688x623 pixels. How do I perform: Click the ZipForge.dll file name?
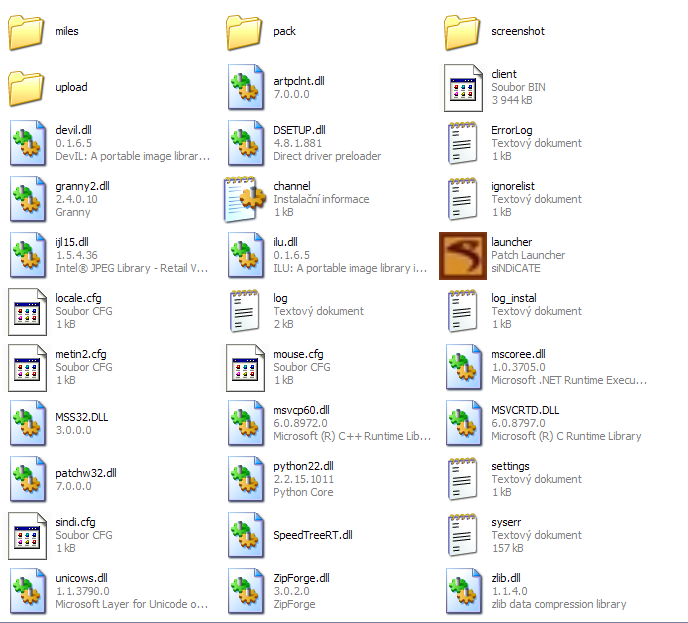pyautogui.click(x=301, y=578)
